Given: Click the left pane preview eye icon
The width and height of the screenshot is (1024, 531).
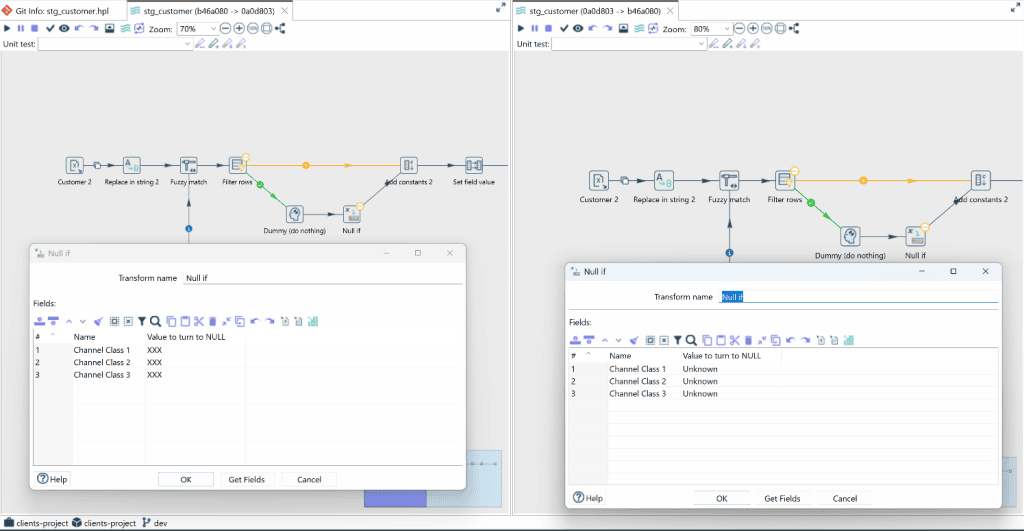Looking at the screenshot, I should click(64, 28).
